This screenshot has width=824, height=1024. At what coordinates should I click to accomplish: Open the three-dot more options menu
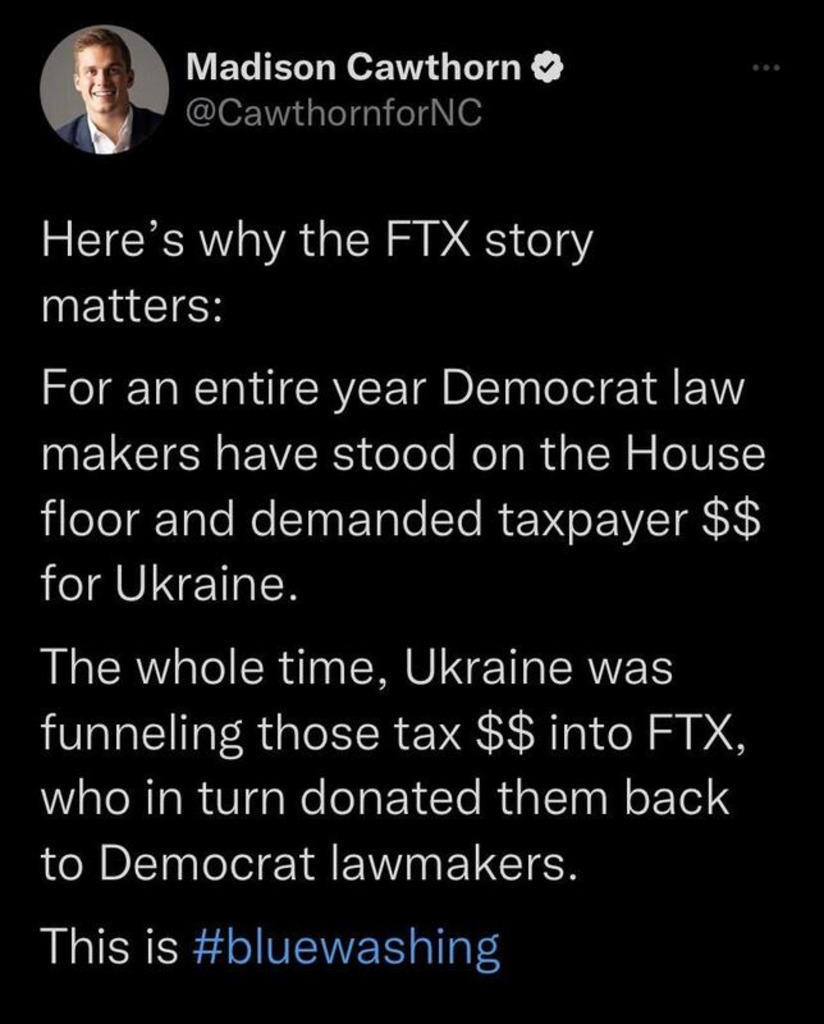point(765,69)
